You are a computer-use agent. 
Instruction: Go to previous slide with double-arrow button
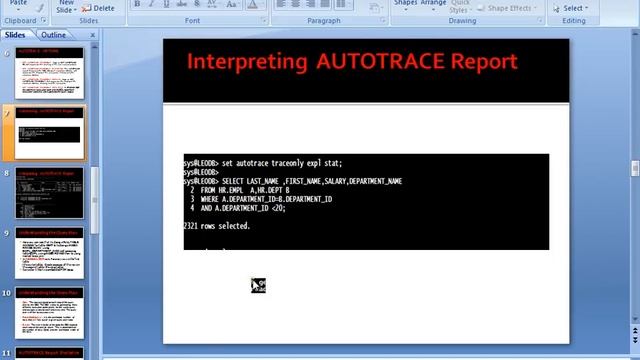(x=635, y=331)
